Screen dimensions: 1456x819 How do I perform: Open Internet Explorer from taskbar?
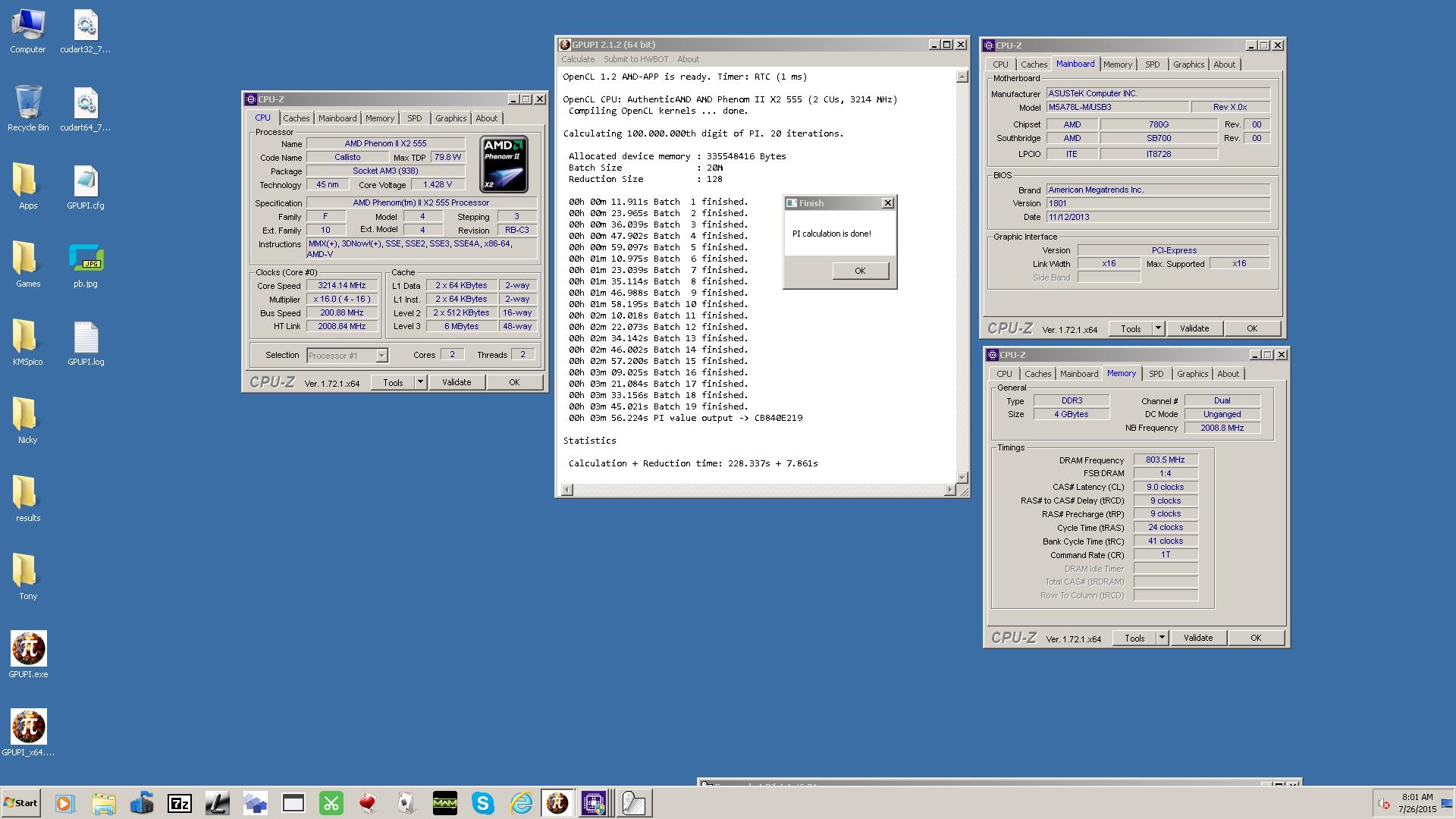coord(521,803)
